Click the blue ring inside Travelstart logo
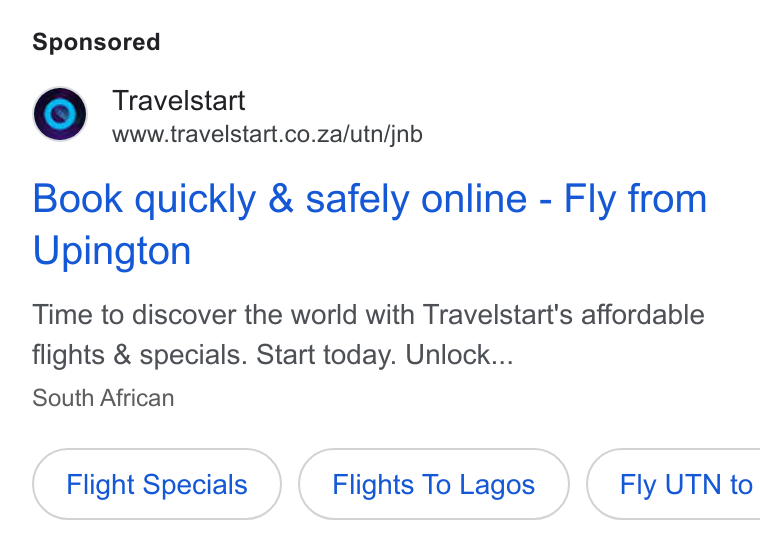Image resolution: width=760 pixels, height=552 pixels. click(x=60, y=114)
